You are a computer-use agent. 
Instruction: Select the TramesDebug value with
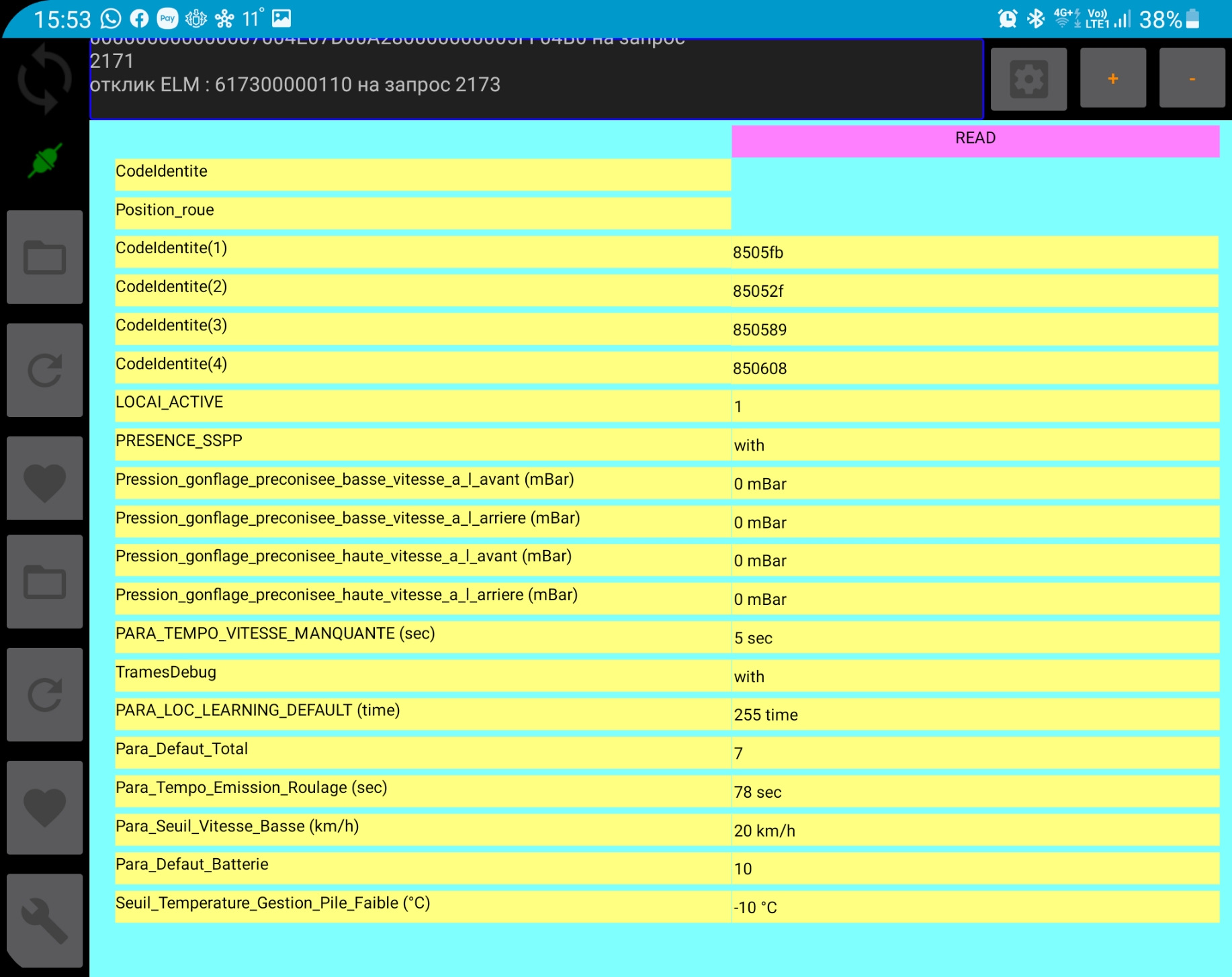coord(975,676)
